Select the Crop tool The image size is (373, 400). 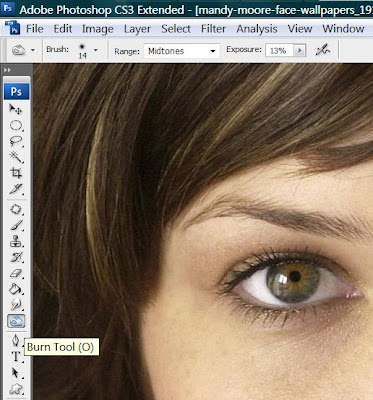[x=16, y=173]
